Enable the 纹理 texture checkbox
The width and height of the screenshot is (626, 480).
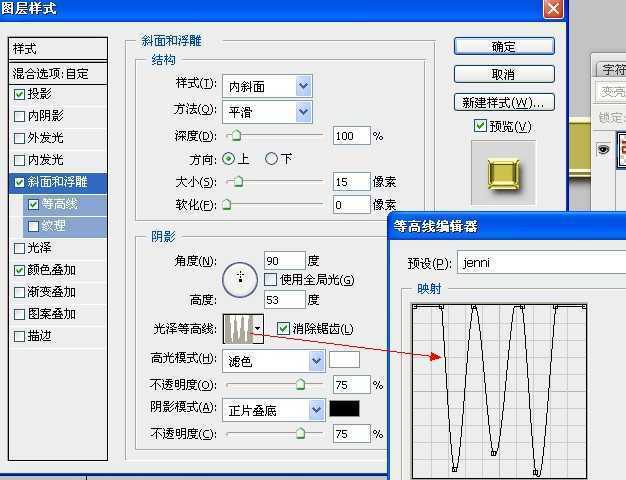pos(34,226)
